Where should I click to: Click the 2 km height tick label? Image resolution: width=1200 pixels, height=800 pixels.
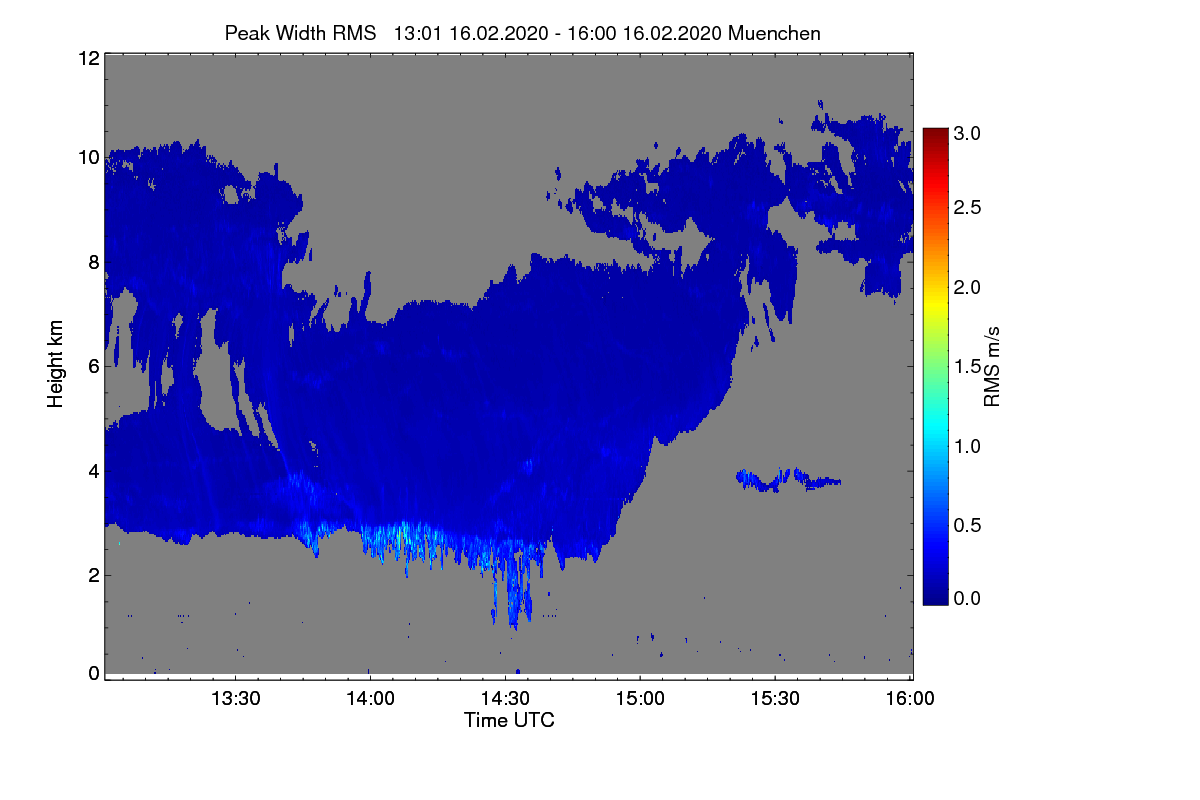[x=93, y=574]
